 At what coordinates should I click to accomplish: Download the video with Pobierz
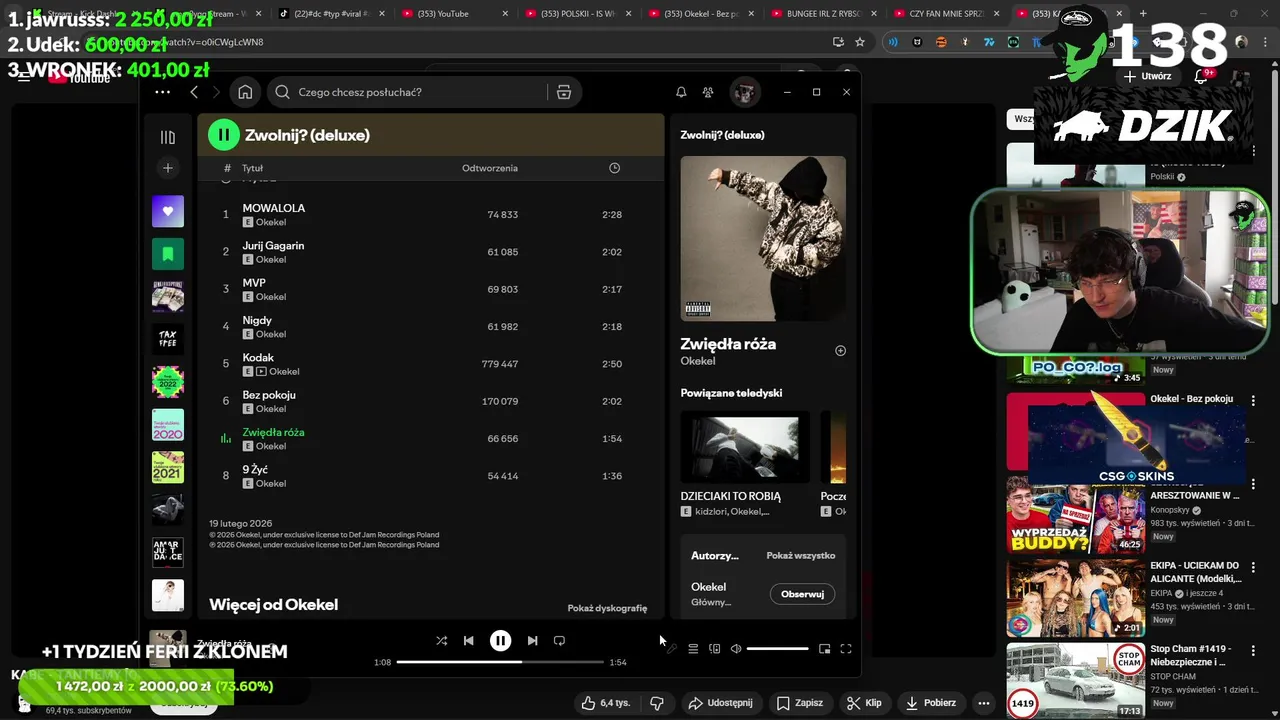(931, 703)
